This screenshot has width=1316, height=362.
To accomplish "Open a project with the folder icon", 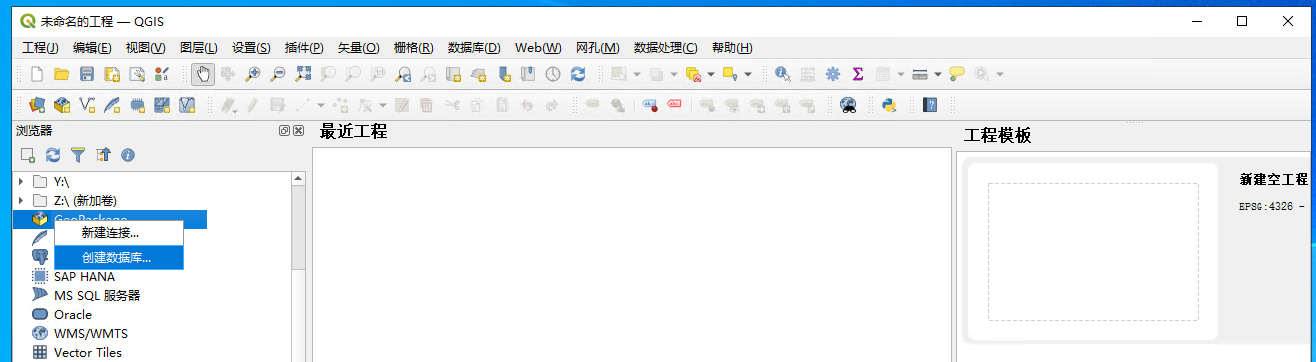I will 62,74.
